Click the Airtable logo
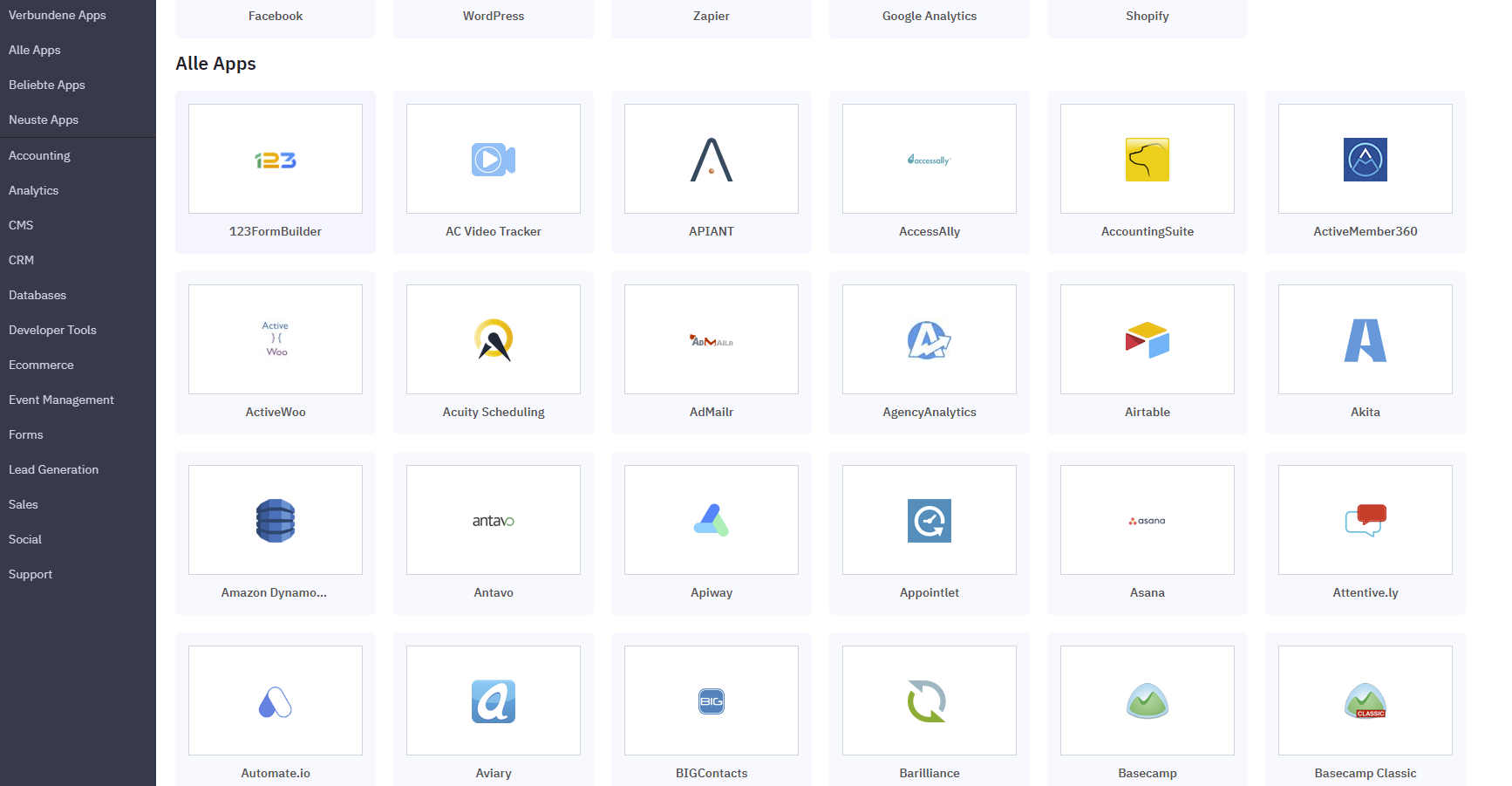This screenshot has width=1512, height=786. click(x=1148, y=340)
